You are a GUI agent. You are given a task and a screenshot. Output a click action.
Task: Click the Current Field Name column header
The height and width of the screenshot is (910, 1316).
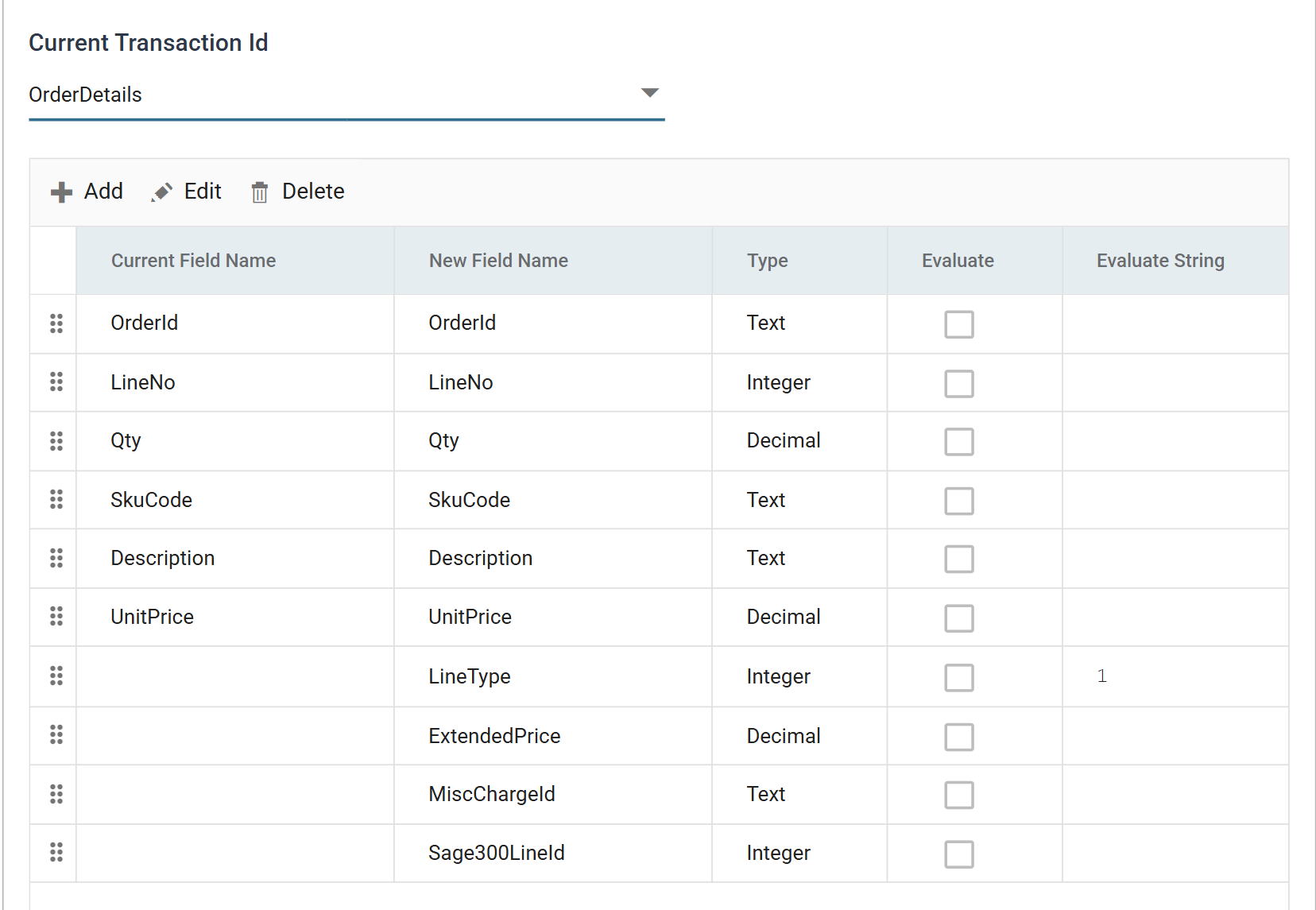click(x=235, y=261)
